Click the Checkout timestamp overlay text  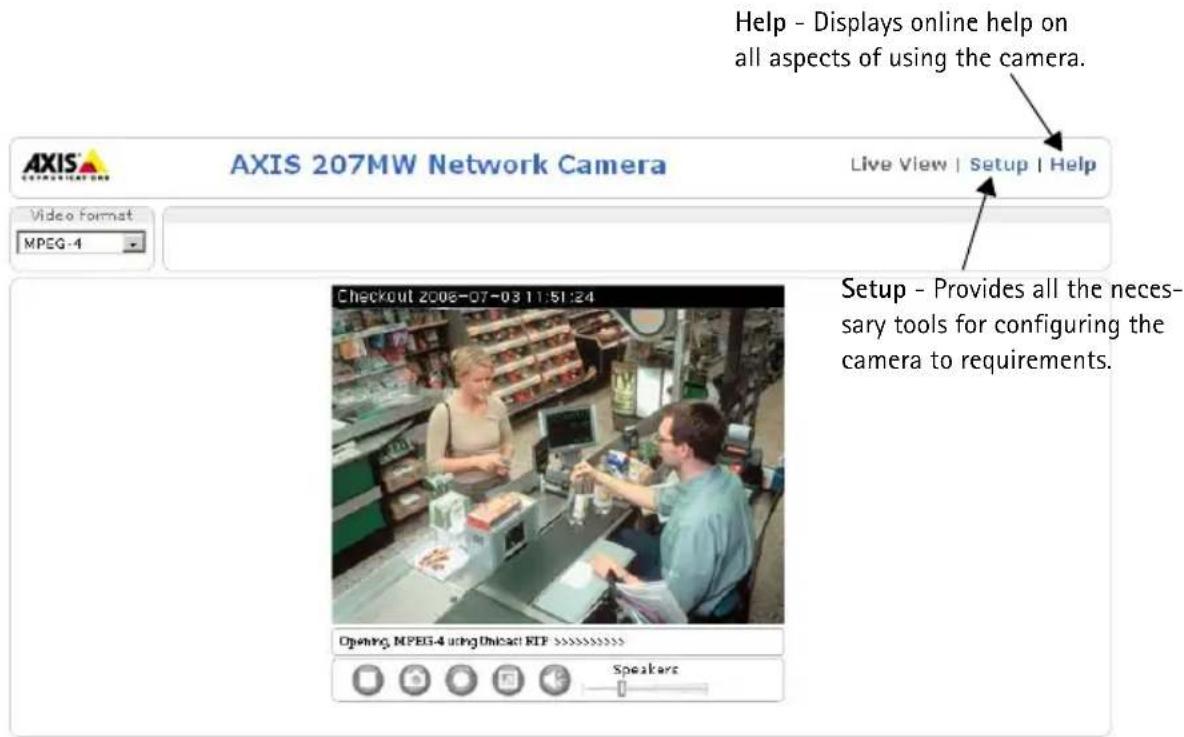(x=465, y=296)
